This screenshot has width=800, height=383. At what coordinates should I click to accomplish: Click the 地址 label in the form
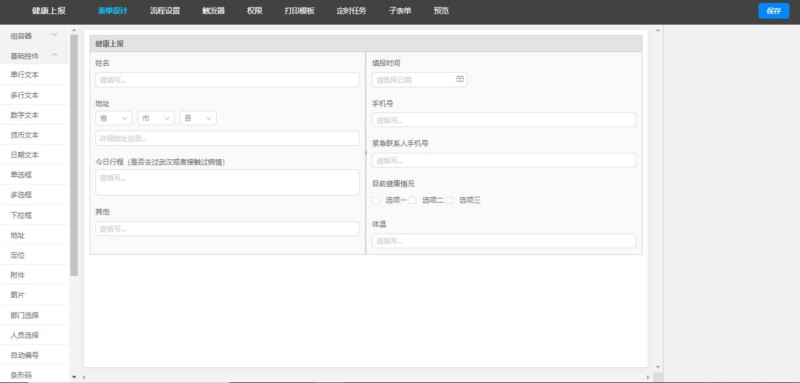tap(103, 104)
